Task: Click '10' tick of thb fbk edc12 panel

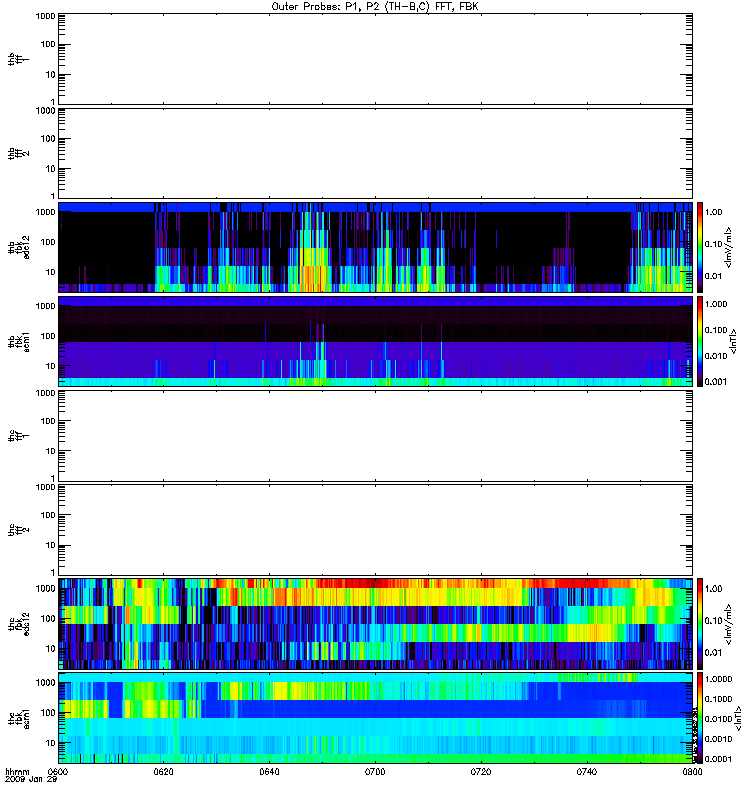Action: 51,272
